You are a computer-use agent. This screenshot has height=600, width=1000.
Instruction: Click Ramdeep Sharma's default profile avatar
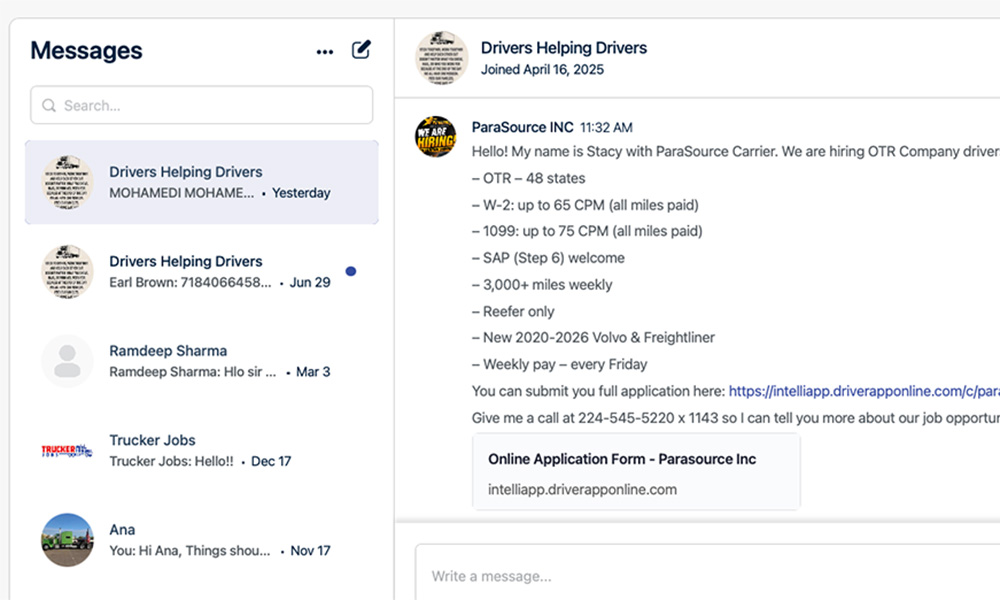tap(67, 361)
